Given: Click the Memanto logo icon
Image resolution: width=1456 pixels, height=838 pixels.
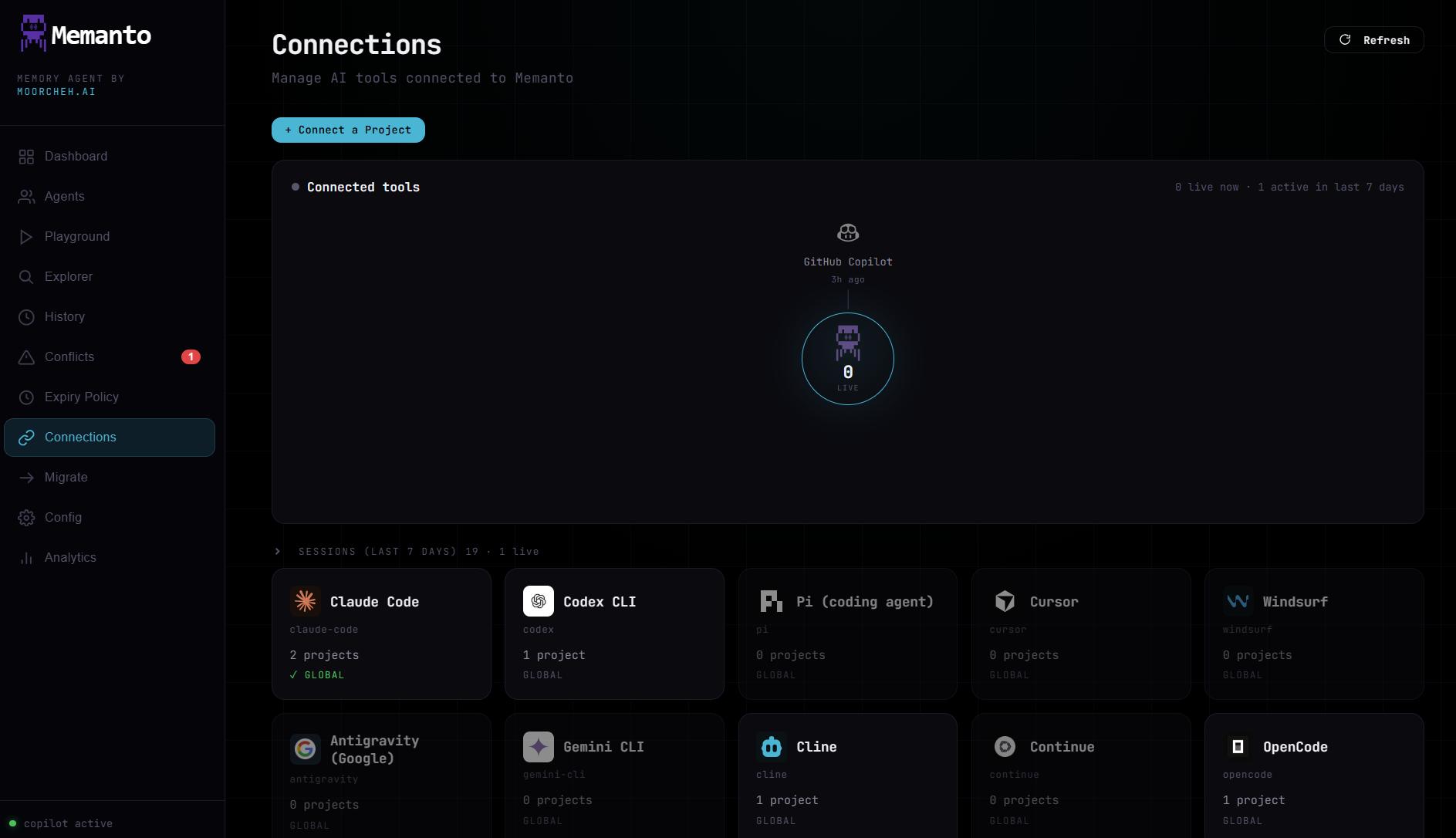Looking at the screenshot, I should coord(33,33).
